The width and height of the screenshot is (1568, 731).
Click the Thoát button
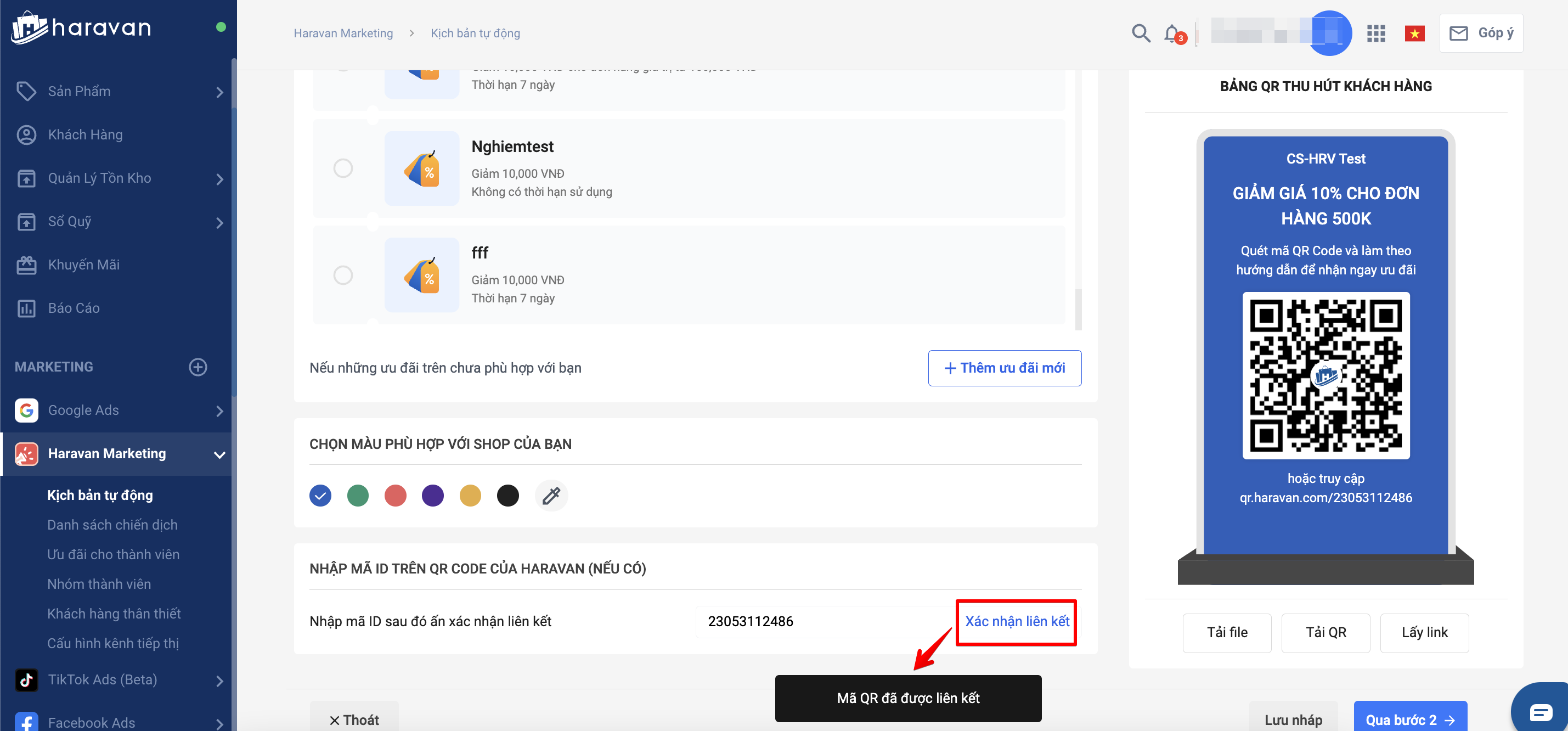coord(354,717)
